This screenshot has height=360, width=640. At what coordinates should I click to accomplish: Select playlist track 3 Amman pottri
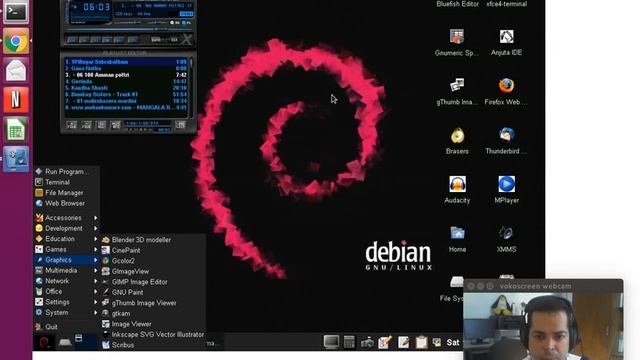126,75
